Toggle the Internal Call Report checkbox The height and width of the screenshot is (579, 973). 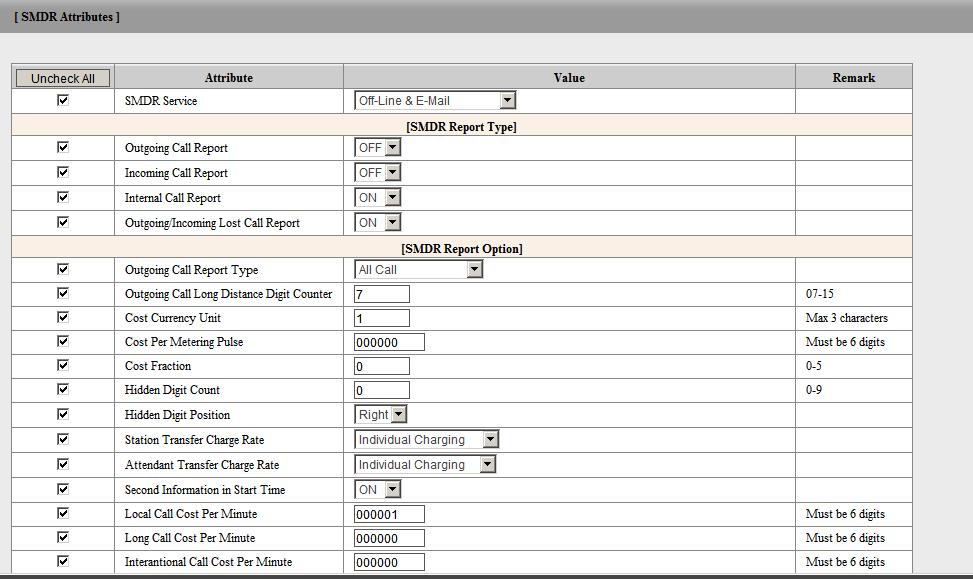tap(63, 197)
